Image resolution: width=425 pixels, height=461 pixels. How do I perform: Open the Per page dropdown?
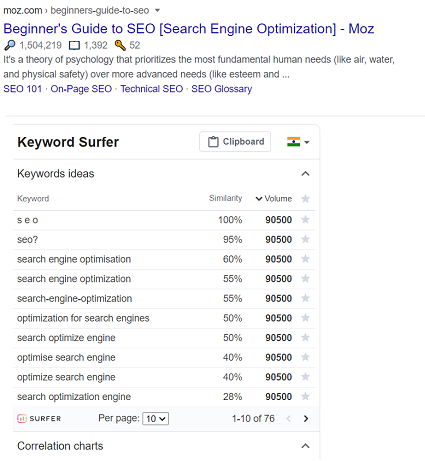(155, 419)
